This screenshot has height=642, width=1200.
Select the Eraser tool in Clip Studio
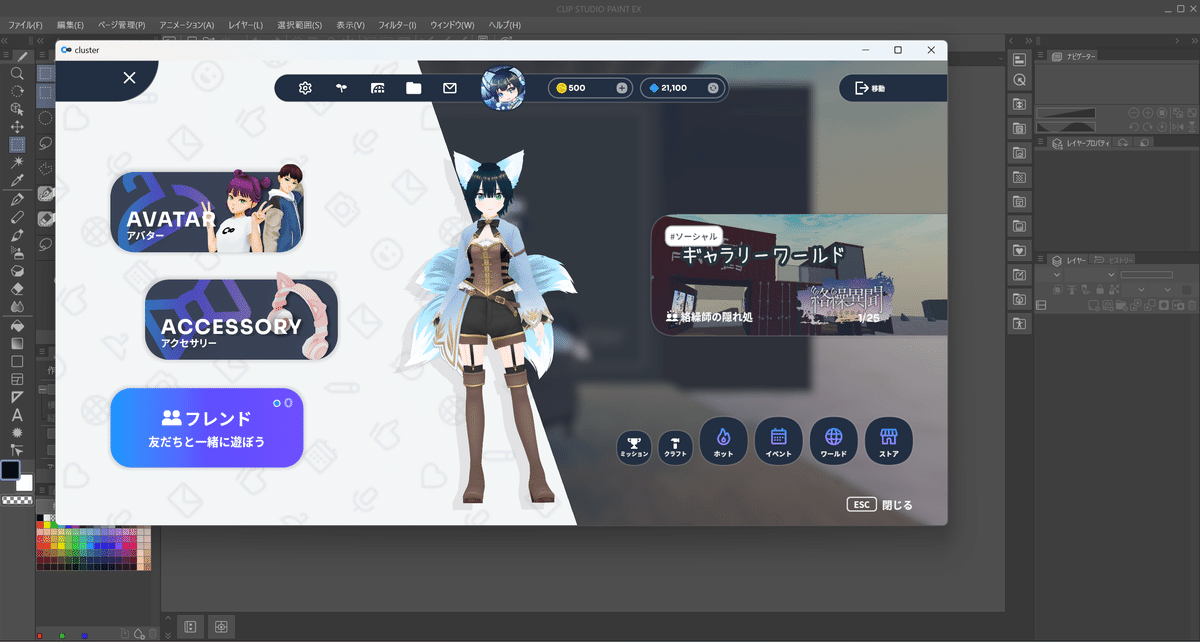pos(17,289)
